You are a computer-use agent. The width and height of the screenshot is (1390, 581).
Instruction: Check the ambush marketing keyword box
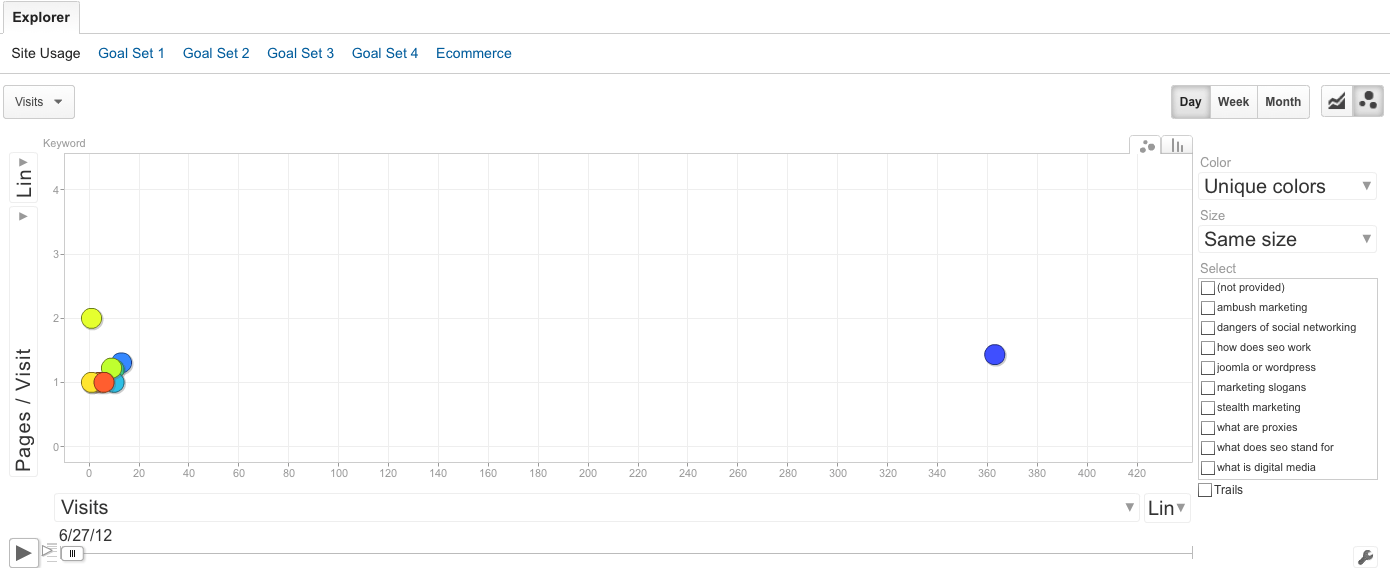tap(1208, 308)
